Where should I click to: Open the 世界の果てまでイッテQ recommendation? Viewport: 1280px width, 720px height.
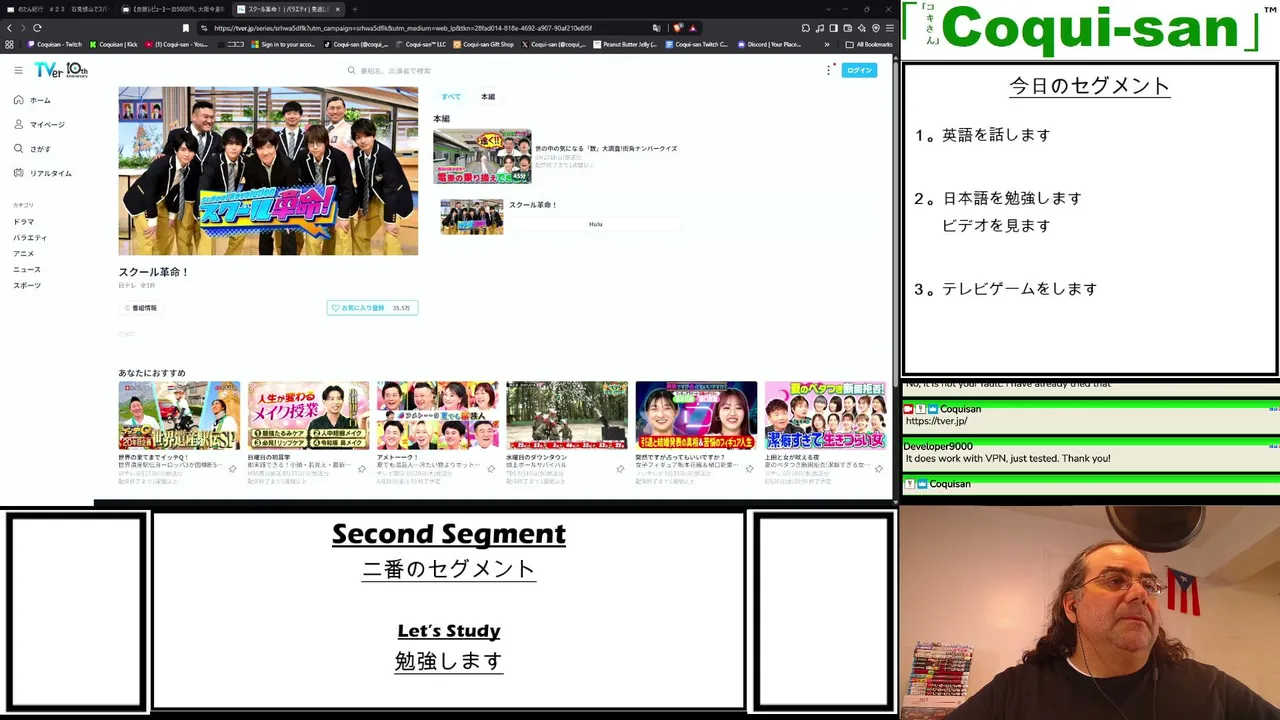179,415
